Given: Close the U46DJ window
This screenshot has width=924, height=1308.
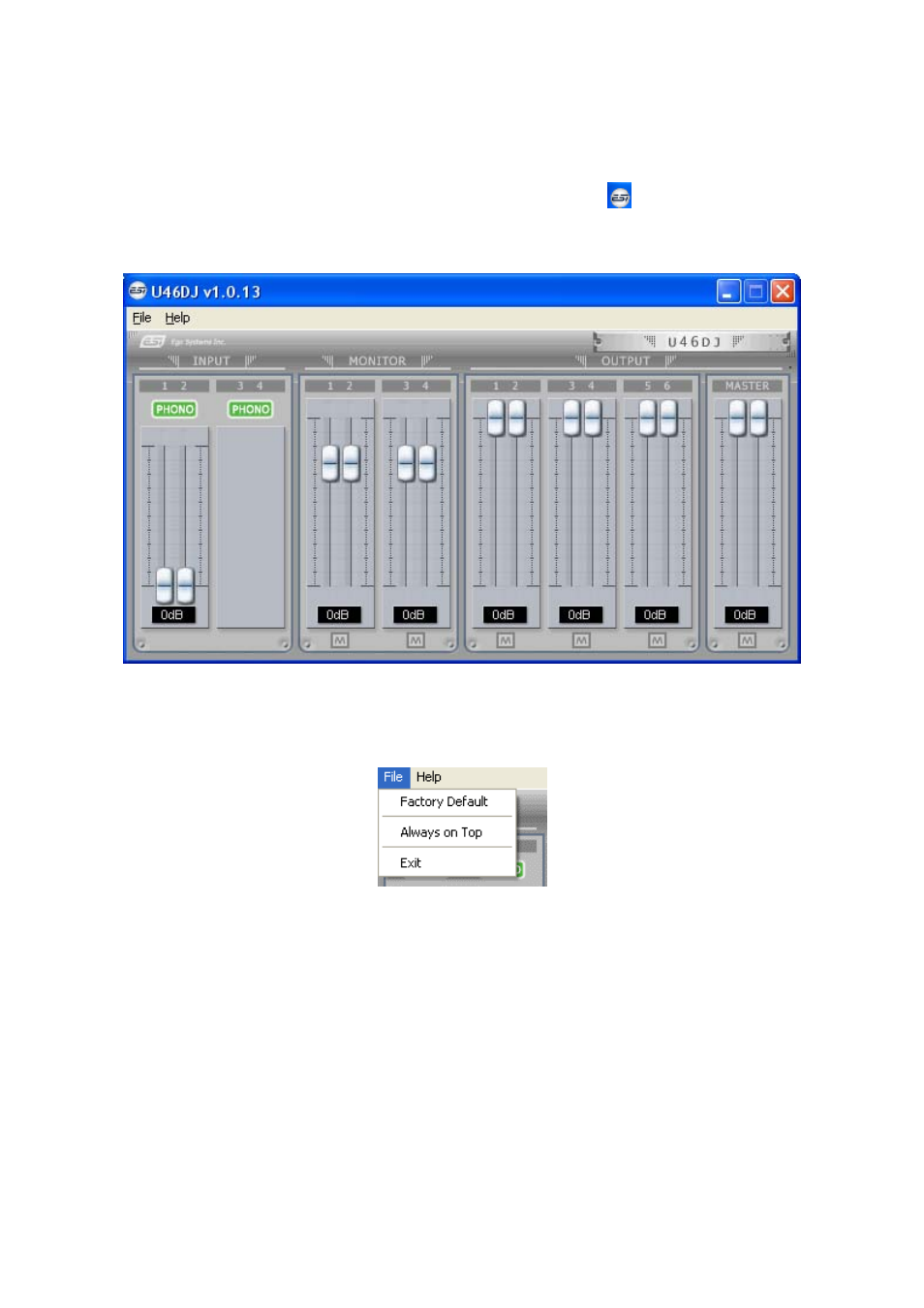Looking at the screenshot, I should (x=783, y=291).
